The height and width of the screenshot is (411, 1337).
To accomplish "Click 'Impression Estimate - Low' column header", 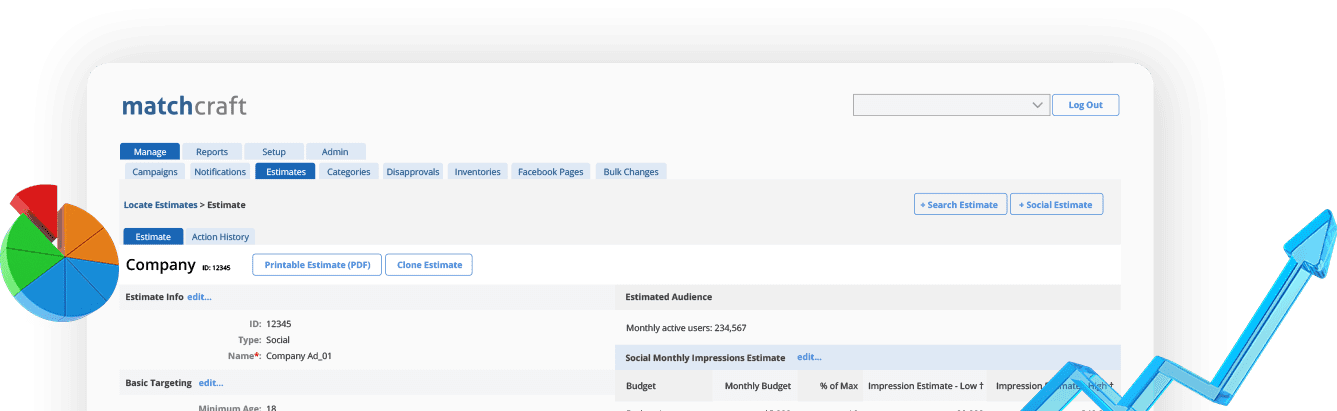I will point(925,386).
